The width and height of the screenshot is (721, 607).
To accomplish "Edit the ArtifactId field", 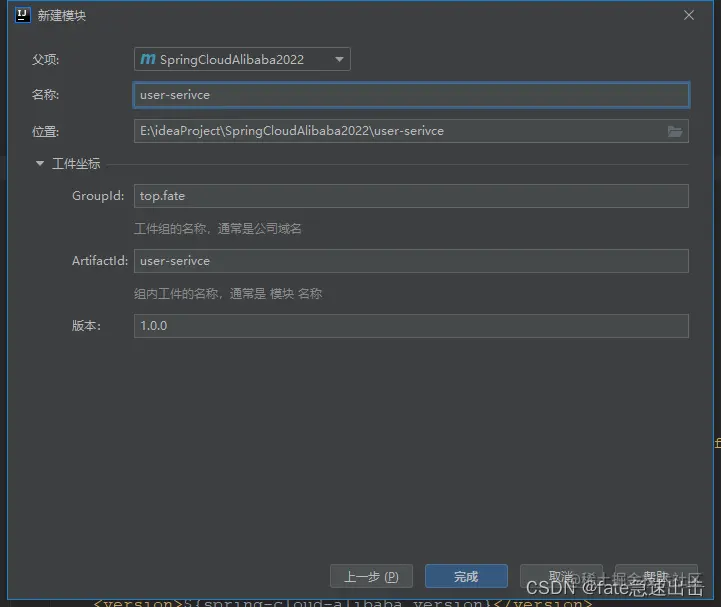I will coord(411,261).
